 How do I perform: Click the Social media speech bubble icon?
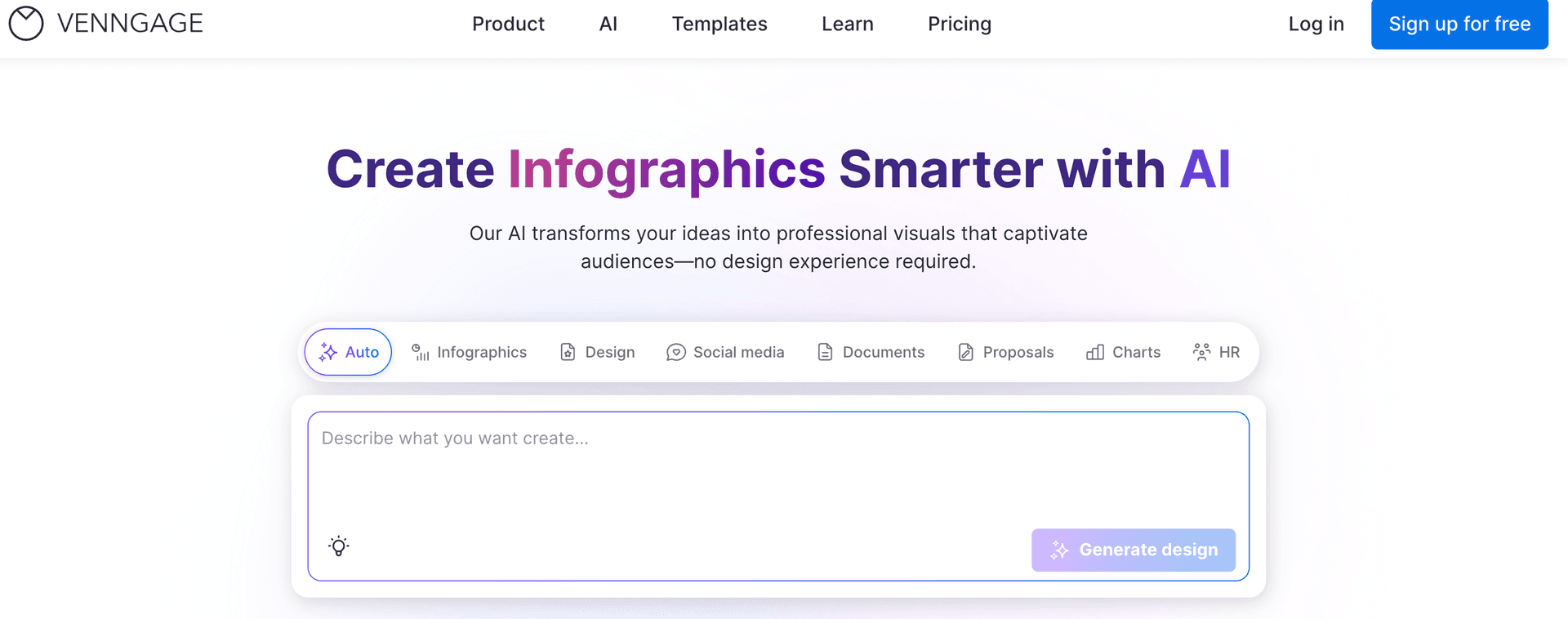[x=676, y=352]
